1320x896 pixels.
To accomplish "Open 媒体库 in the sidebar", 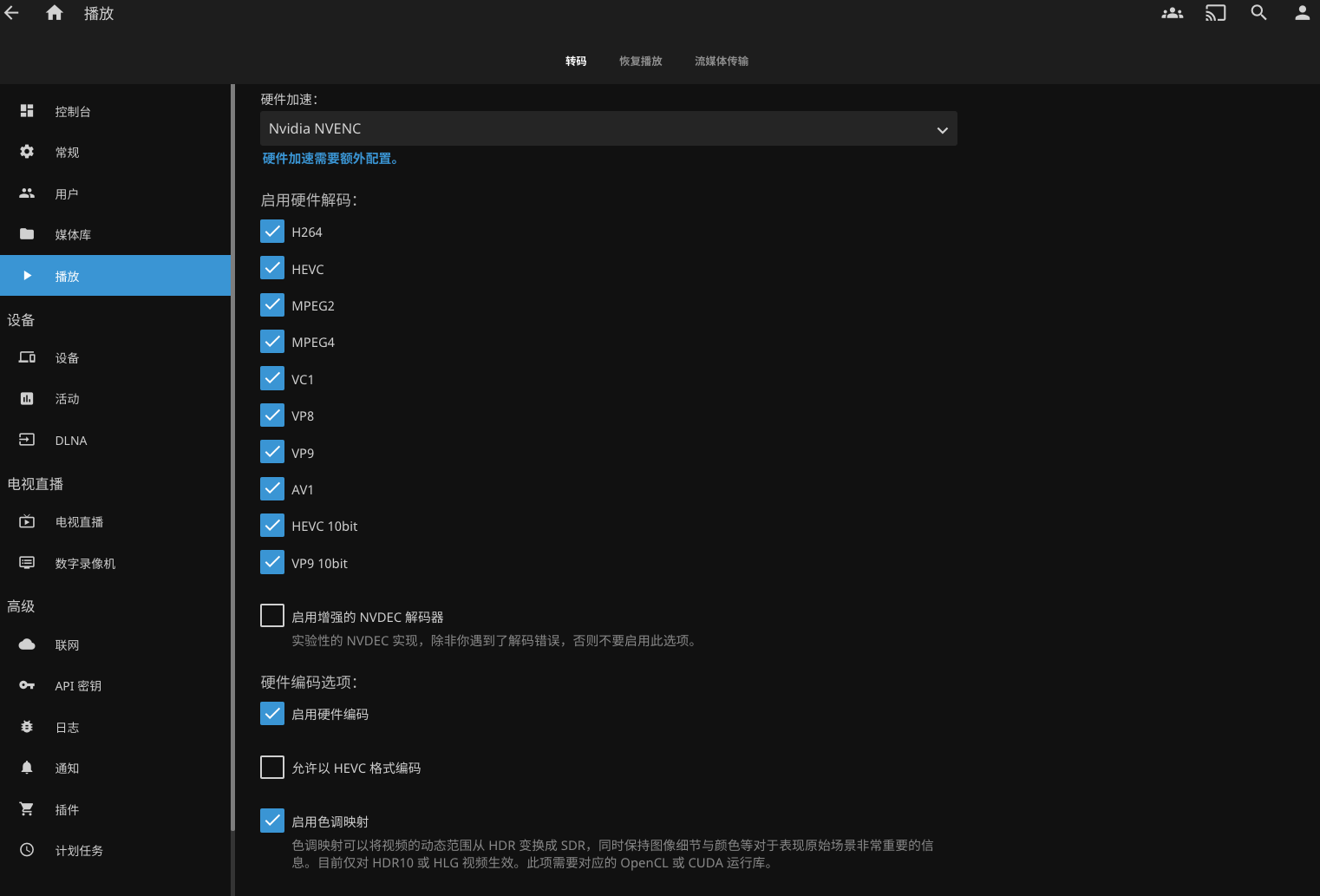I will [115, 234].
